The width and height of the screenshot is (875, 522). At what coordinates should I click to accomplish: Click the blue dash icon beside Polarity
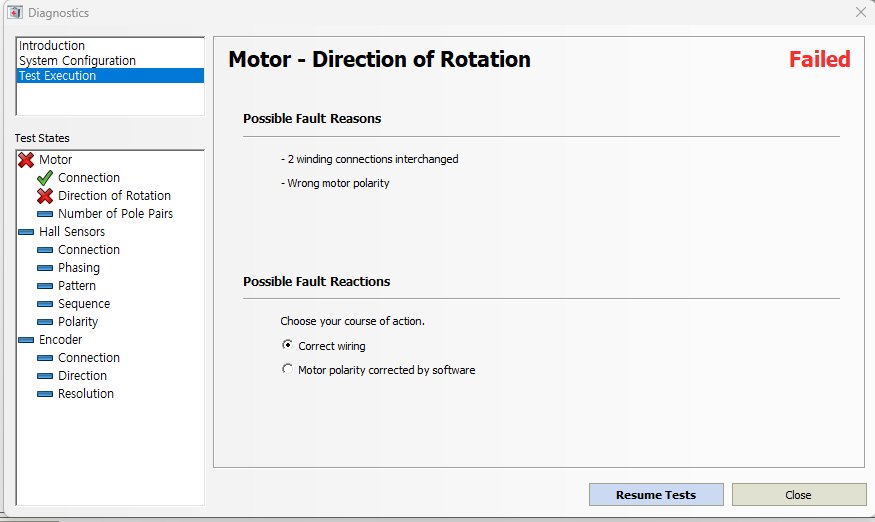point(45,322)
